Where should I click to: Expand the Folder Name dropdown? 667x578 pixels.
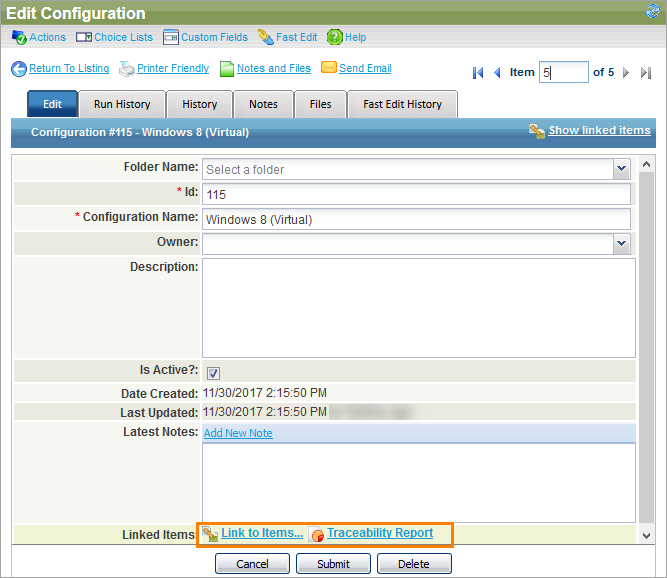pyautogui.click(x=621, y=169)
